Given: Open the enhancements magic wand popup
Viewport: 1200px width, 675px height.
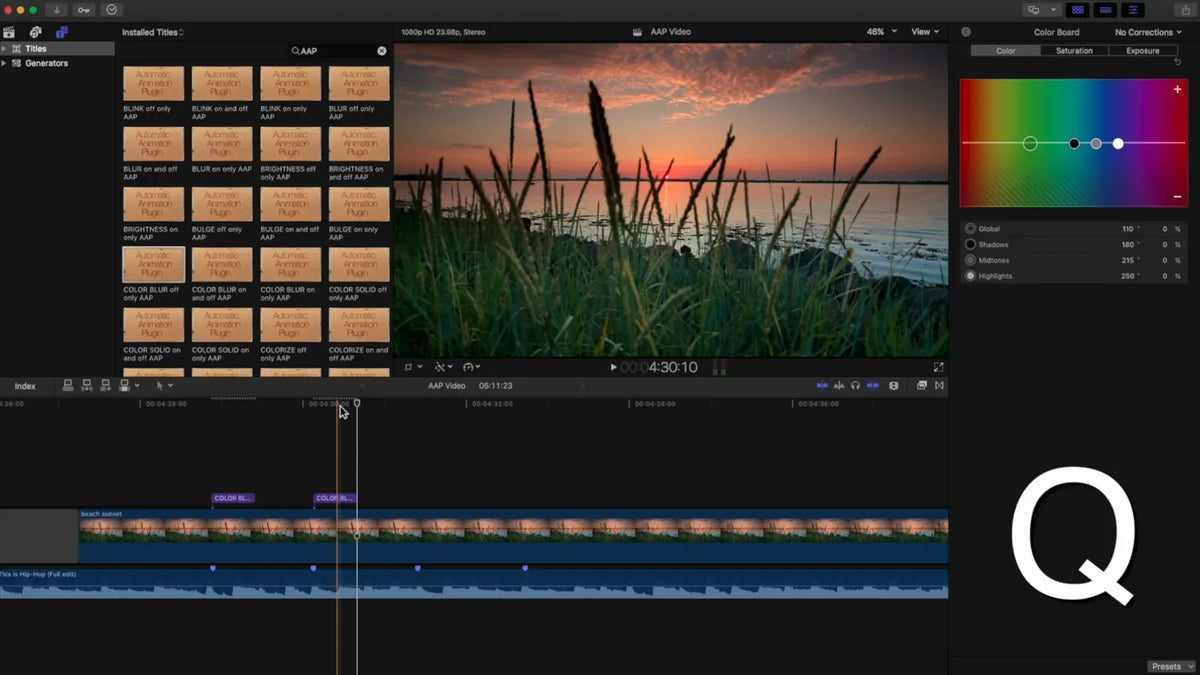Looking at the screenshot, I should [443, 367].
